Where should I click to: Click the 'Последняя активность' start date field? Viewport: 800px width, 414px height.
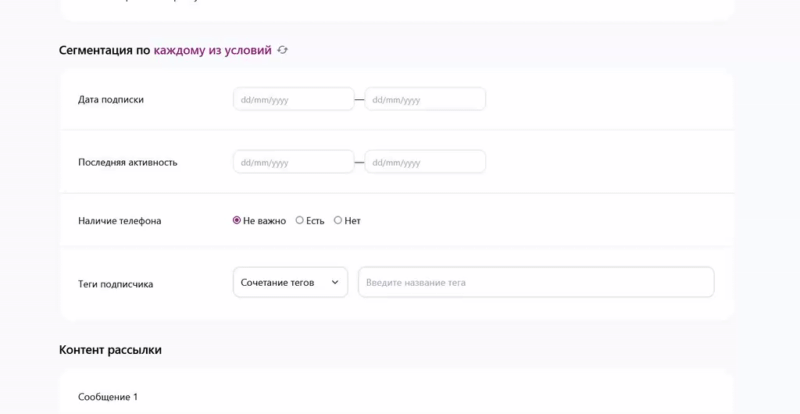click(294, 162)
